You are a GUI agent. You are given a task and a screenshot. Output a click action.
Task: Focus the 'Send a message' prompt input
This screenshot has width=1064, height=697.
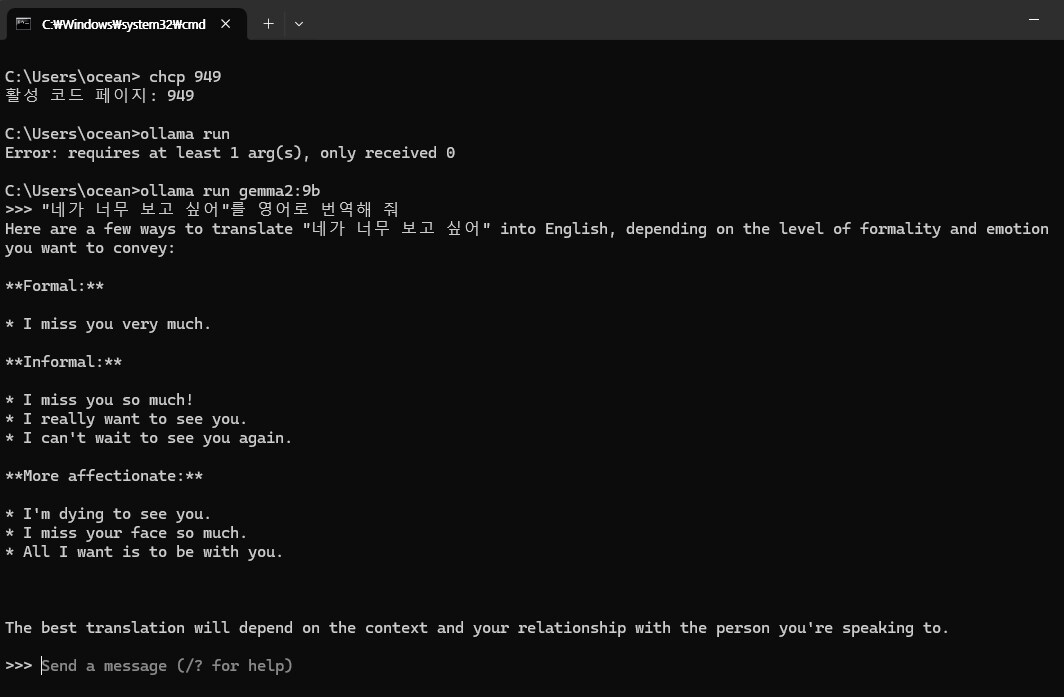[x=167, y=666]
